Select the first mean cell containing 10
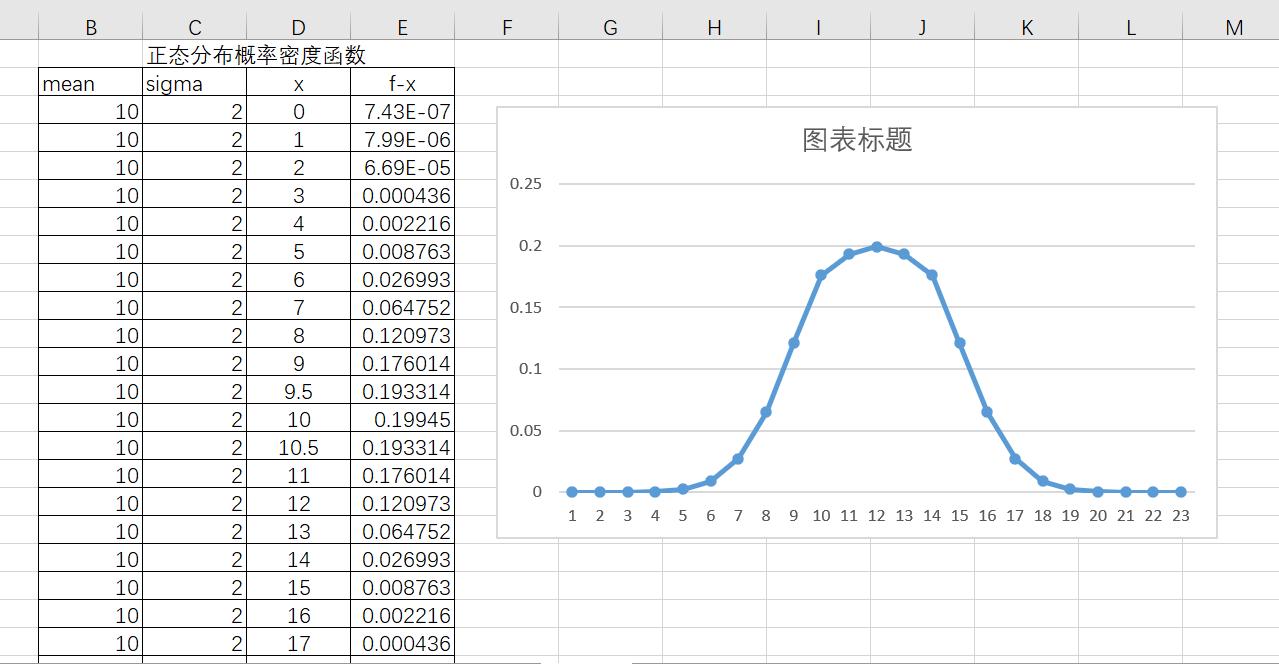This screenshot has width=1279, height=664. pos(90,112)
